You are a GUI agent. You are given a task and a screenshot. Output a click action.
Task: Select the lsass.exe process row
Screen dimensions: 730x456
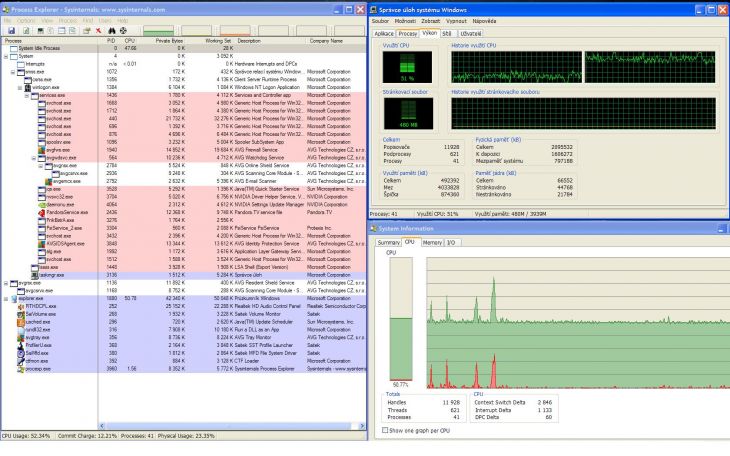coord(184,267)
